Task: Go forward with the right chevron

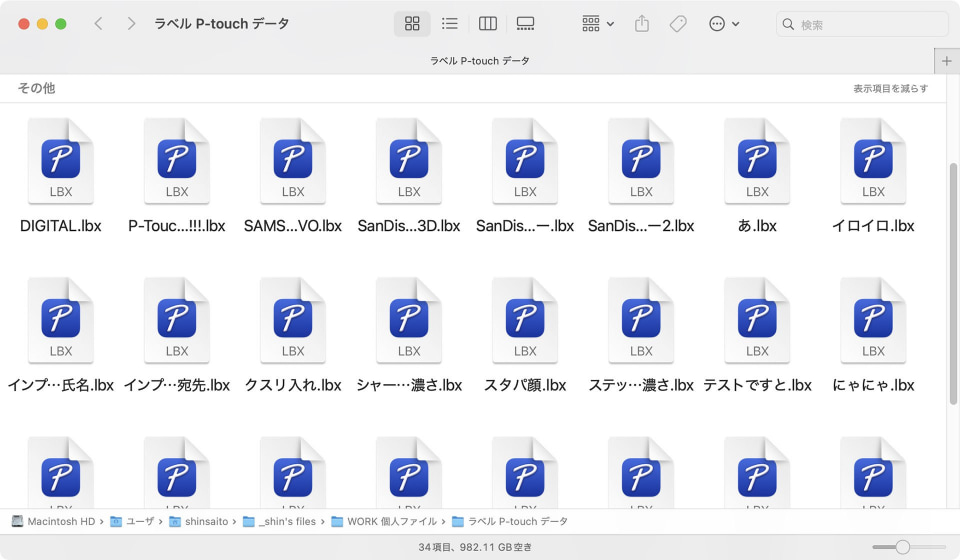Action: (x=130, y=24)
